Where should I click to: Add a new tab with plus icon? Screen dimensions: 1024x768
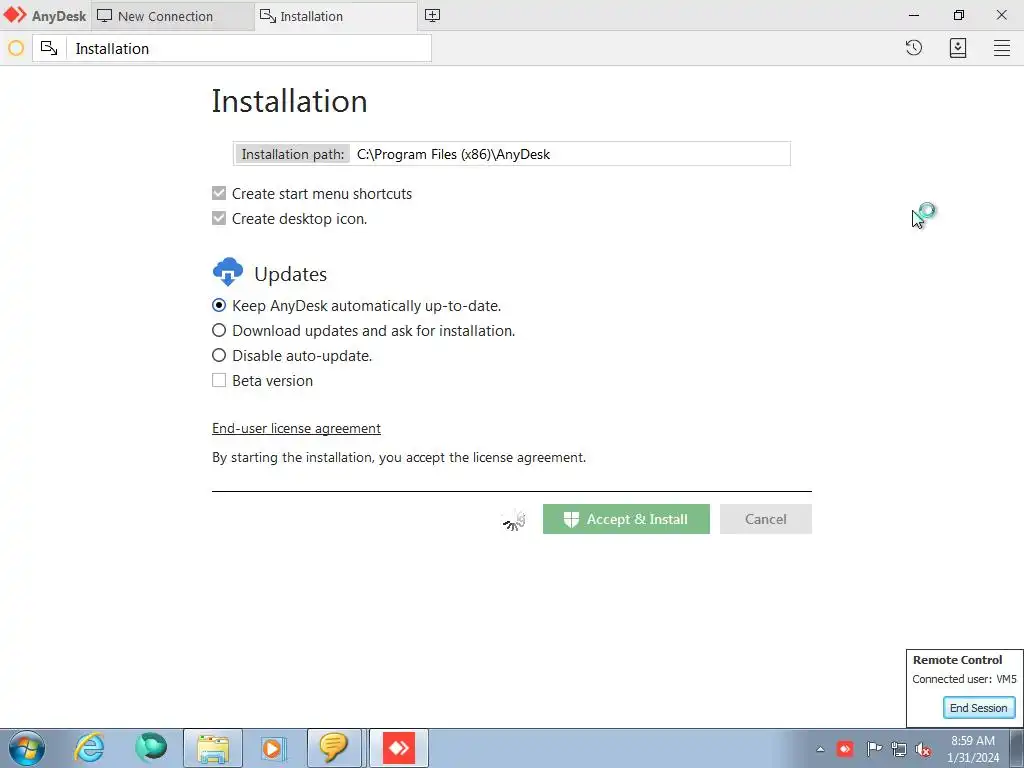click(432, 16)
